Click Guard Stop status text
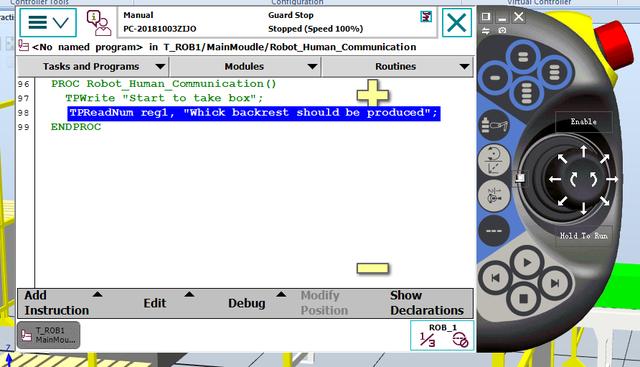Viewport: 640px width, 367px height. [291, 16]
